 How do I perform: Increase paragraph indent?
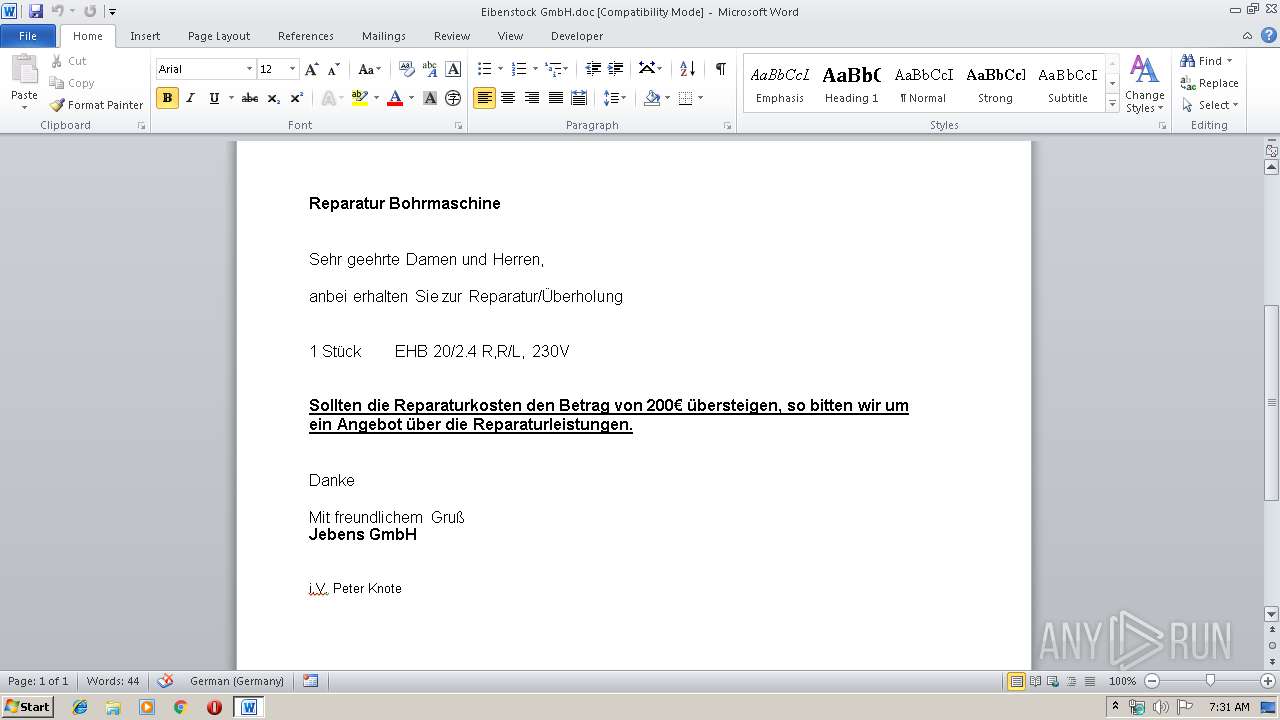[616, 69]
